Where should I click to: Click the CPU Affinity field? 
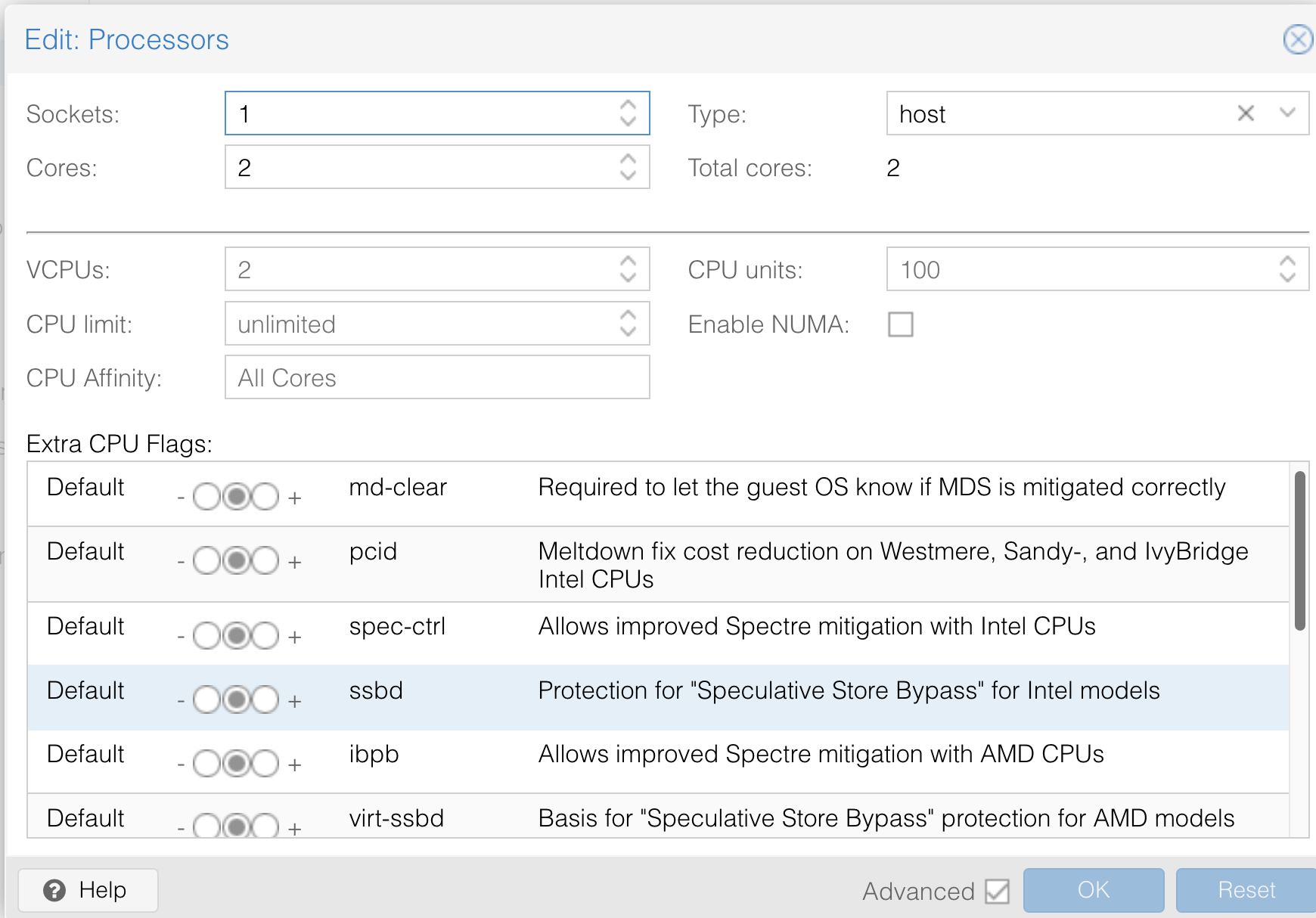[437, 377]
